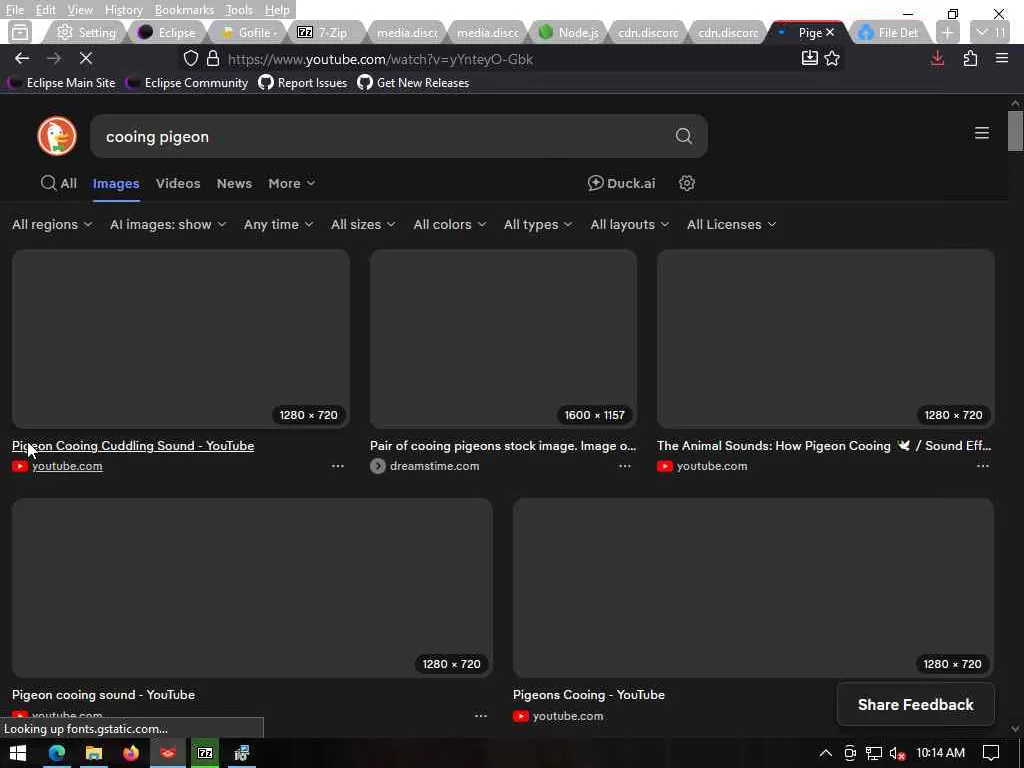Open the extensions puzzle icon

pos(970,58)
